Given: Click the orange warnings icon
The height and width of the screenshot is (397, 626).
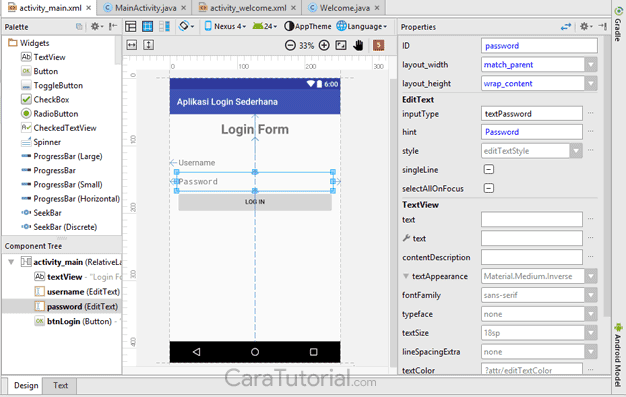Looking at the screenshot, I should [x=378, y=45].
